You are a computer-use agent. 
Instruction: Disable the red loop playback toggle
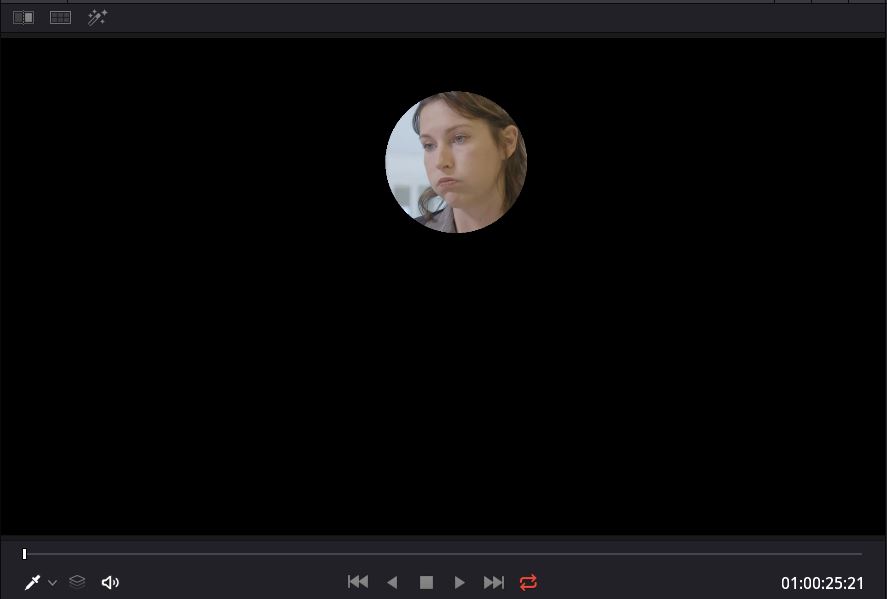coord(528,582)
